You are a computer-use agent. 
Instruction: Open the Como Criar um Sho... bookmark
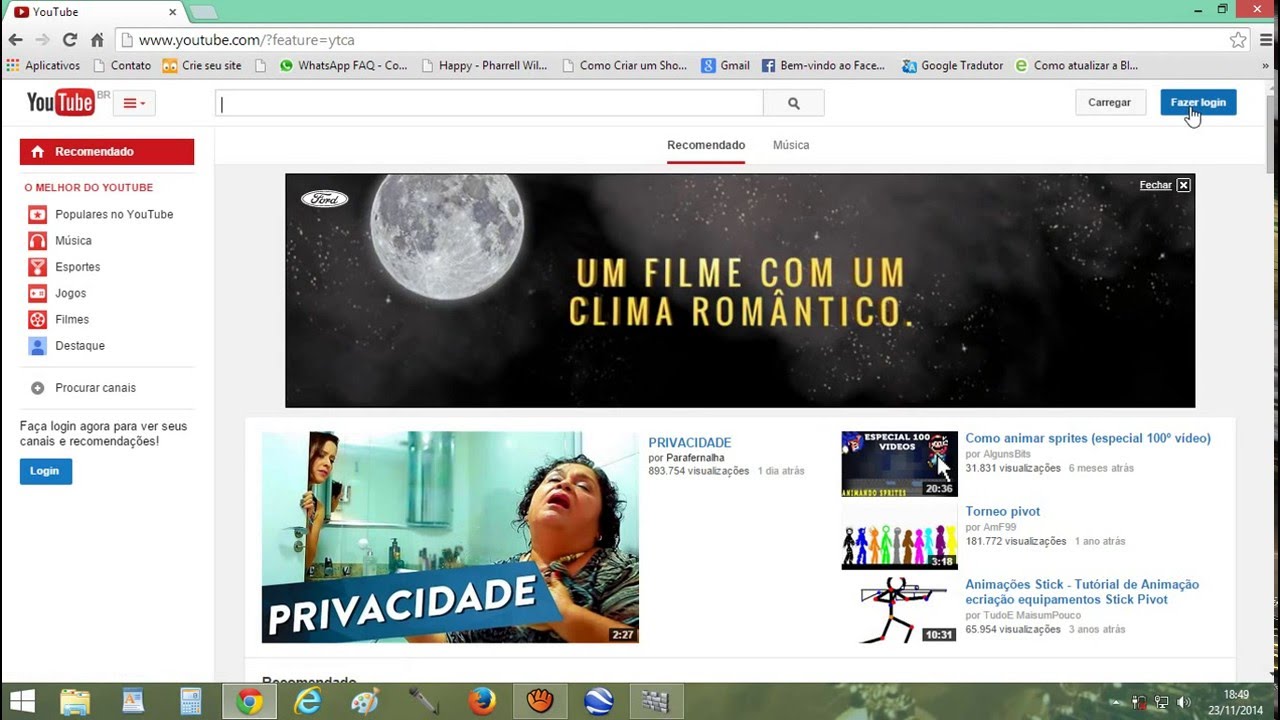click(x=625, y=66)
